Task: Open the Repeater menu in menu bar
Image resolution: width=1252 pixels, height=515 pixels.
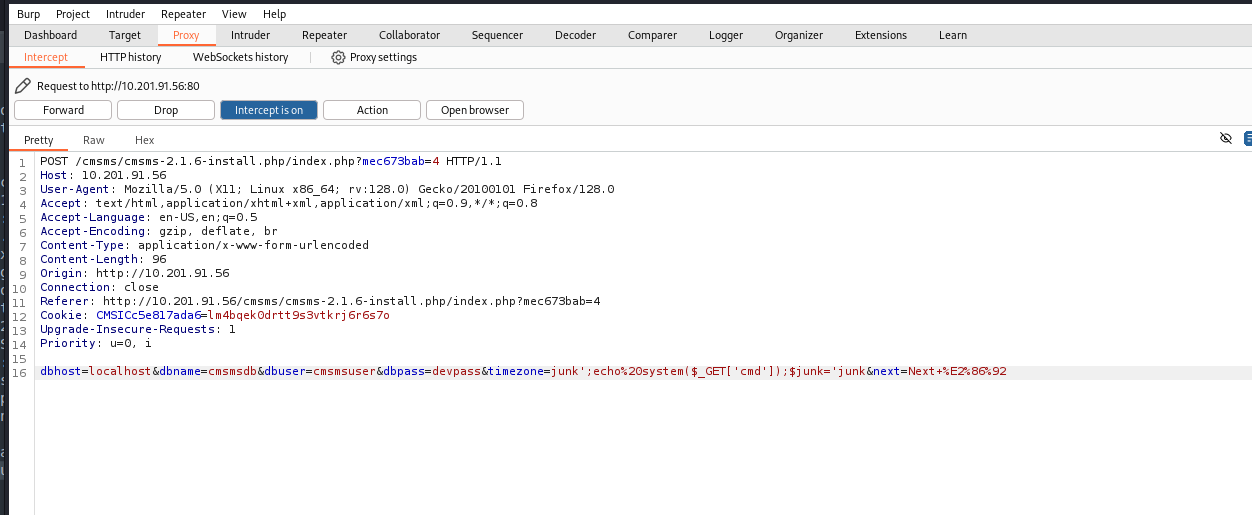Action: [x=183, y=14]
